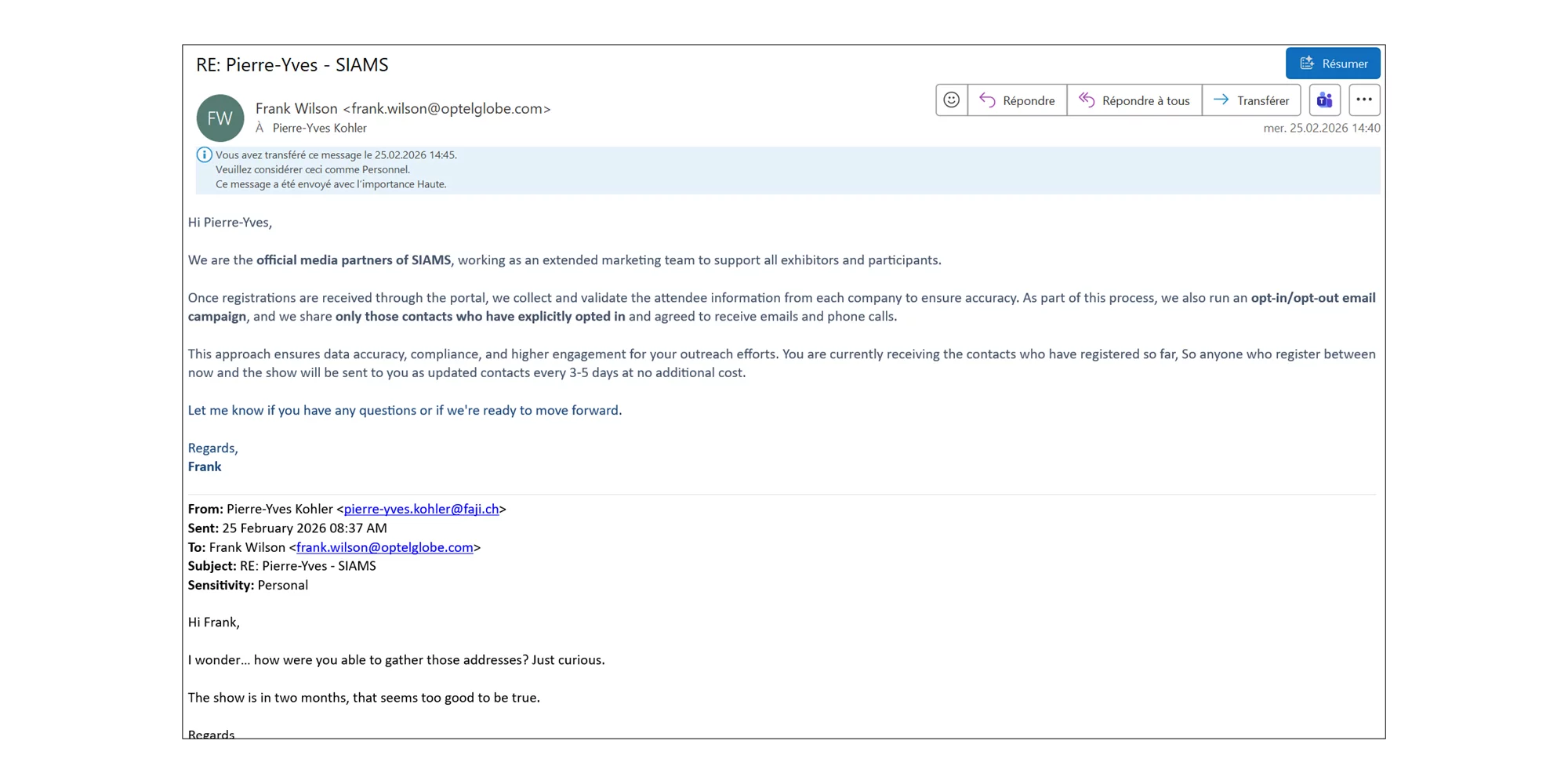
Task: Click the FW sender avatar
Action: pyautogui.click(x=220, y=118)
